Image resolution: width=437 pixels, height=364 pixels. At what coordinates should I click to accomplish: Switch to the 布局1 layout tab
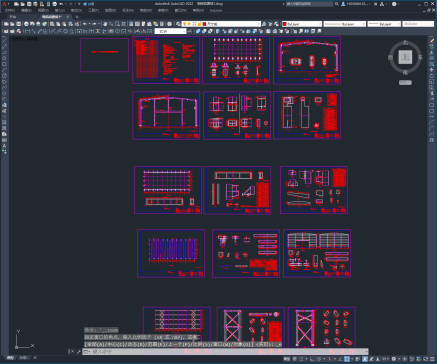click(x=23, y=358)
